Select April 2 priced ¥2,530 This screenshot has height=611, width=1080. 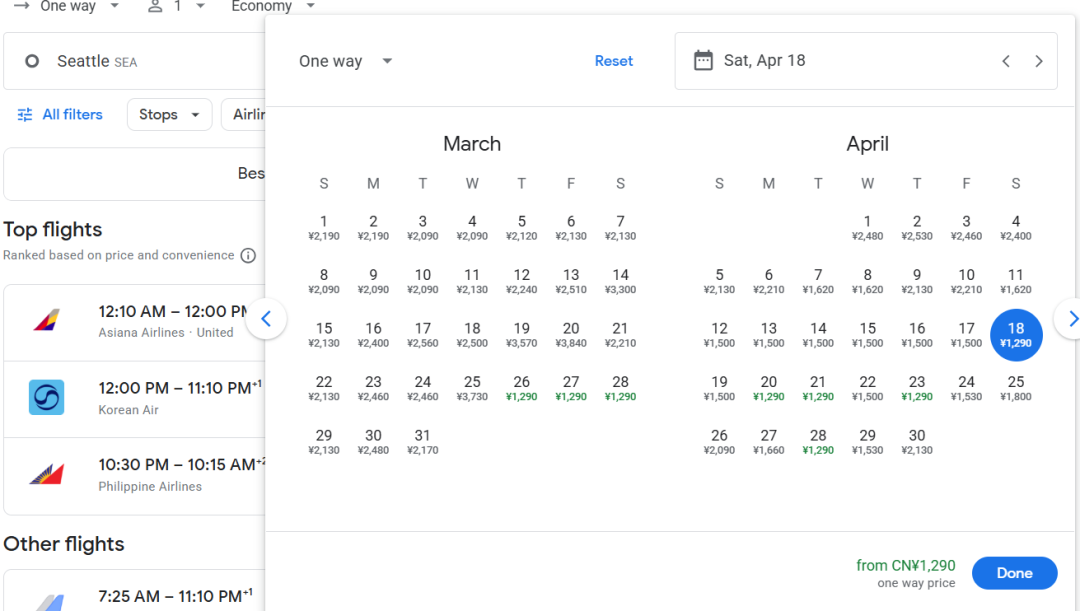pos(917,227)
